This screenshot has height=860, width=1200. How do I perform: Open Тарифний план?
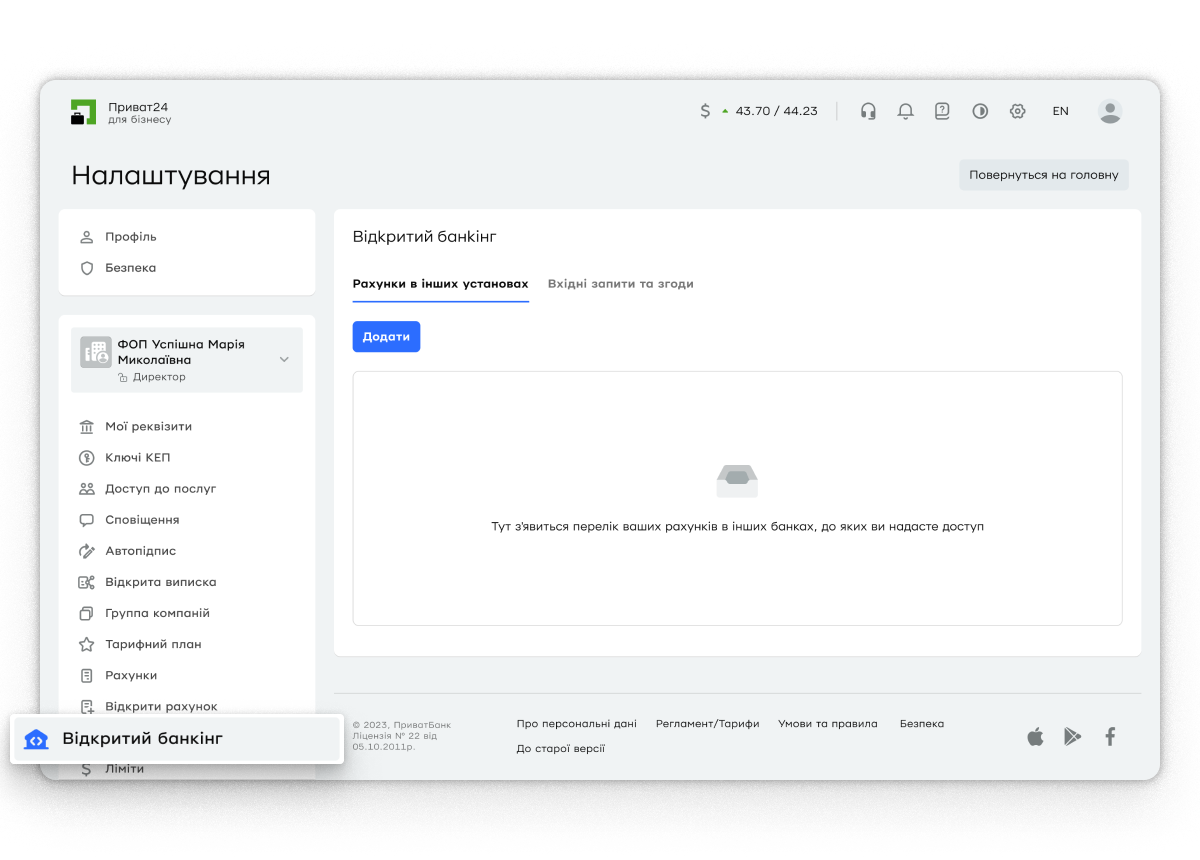(x=154, y=644)
